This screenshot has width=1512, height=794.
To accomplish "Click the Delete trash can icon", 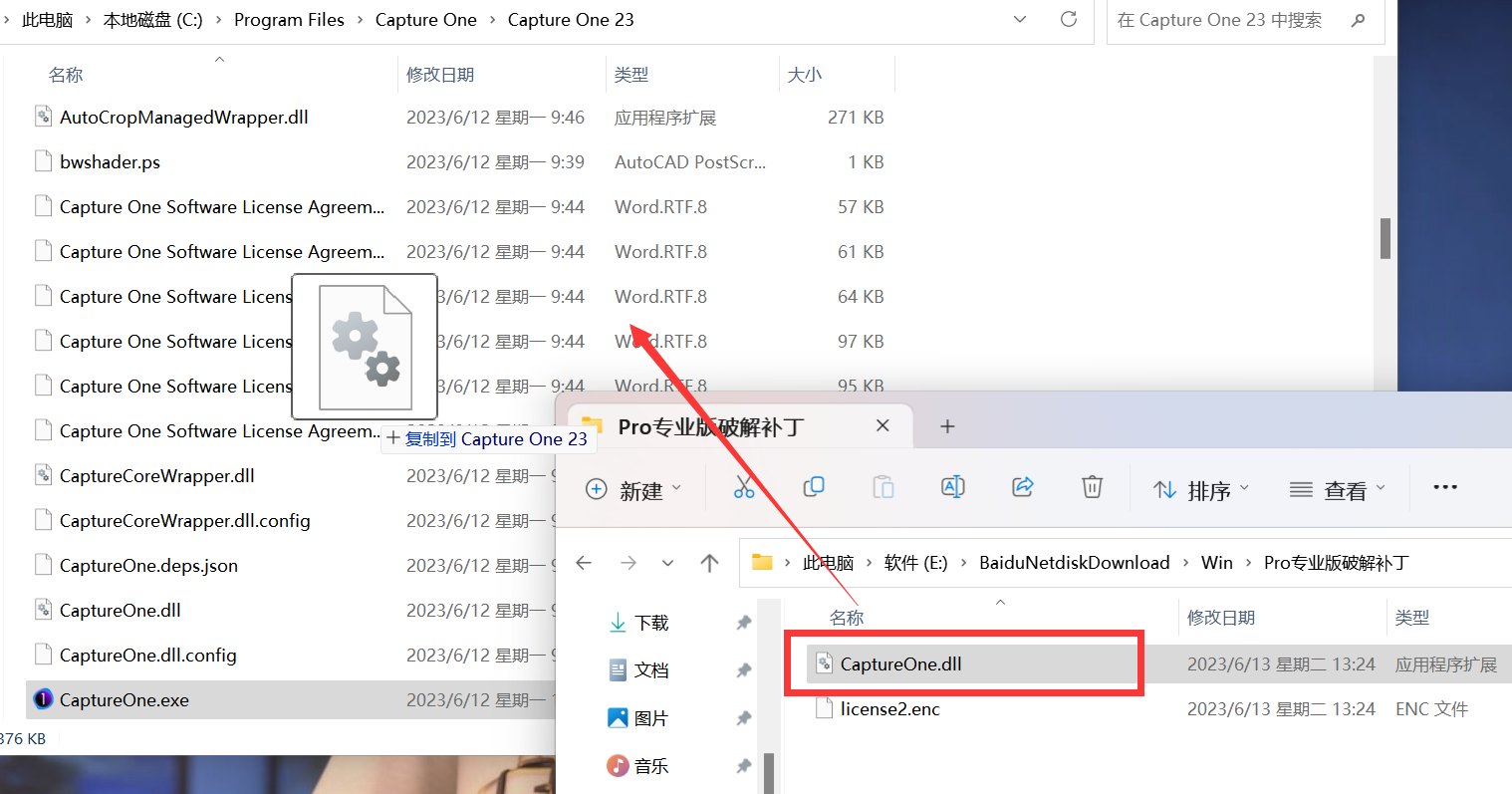I will coord(1092,487).
